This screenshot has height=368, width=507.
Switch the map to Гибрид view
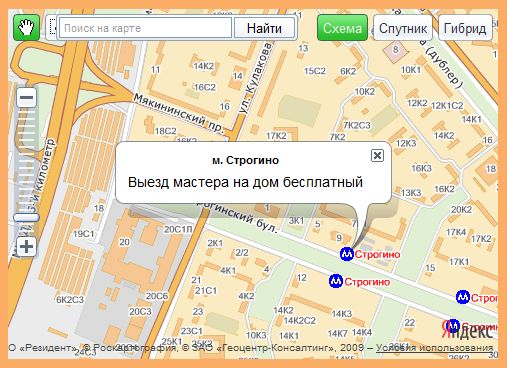tap(465, 28)
